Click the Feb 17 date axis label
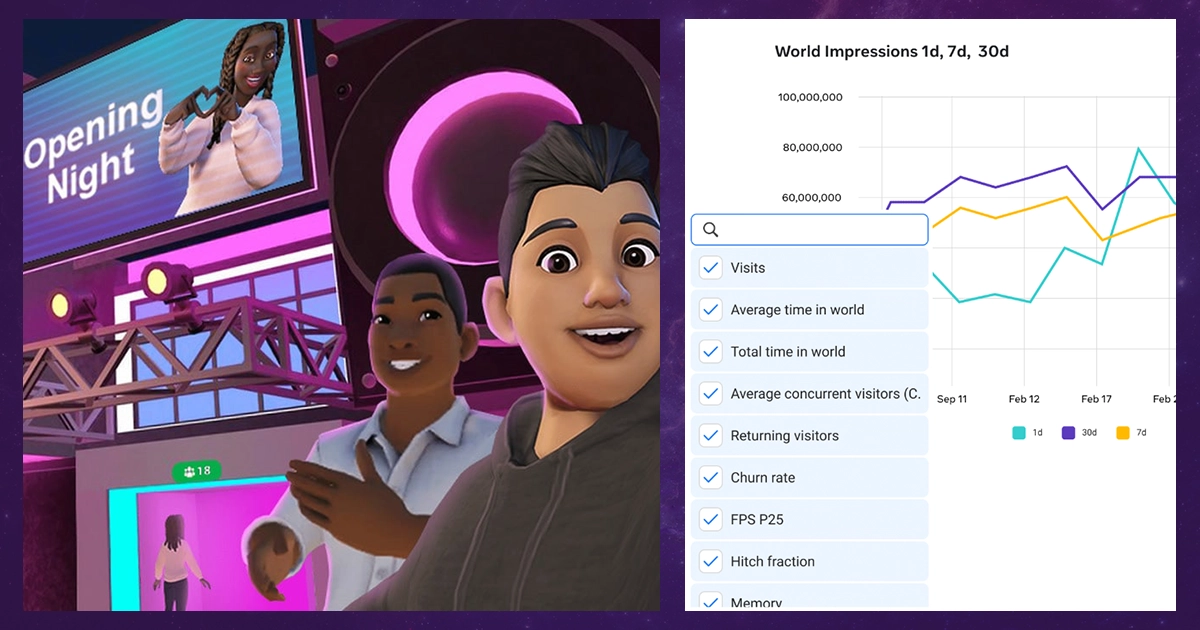The image size is (1200, 630). pos(1096,399)
